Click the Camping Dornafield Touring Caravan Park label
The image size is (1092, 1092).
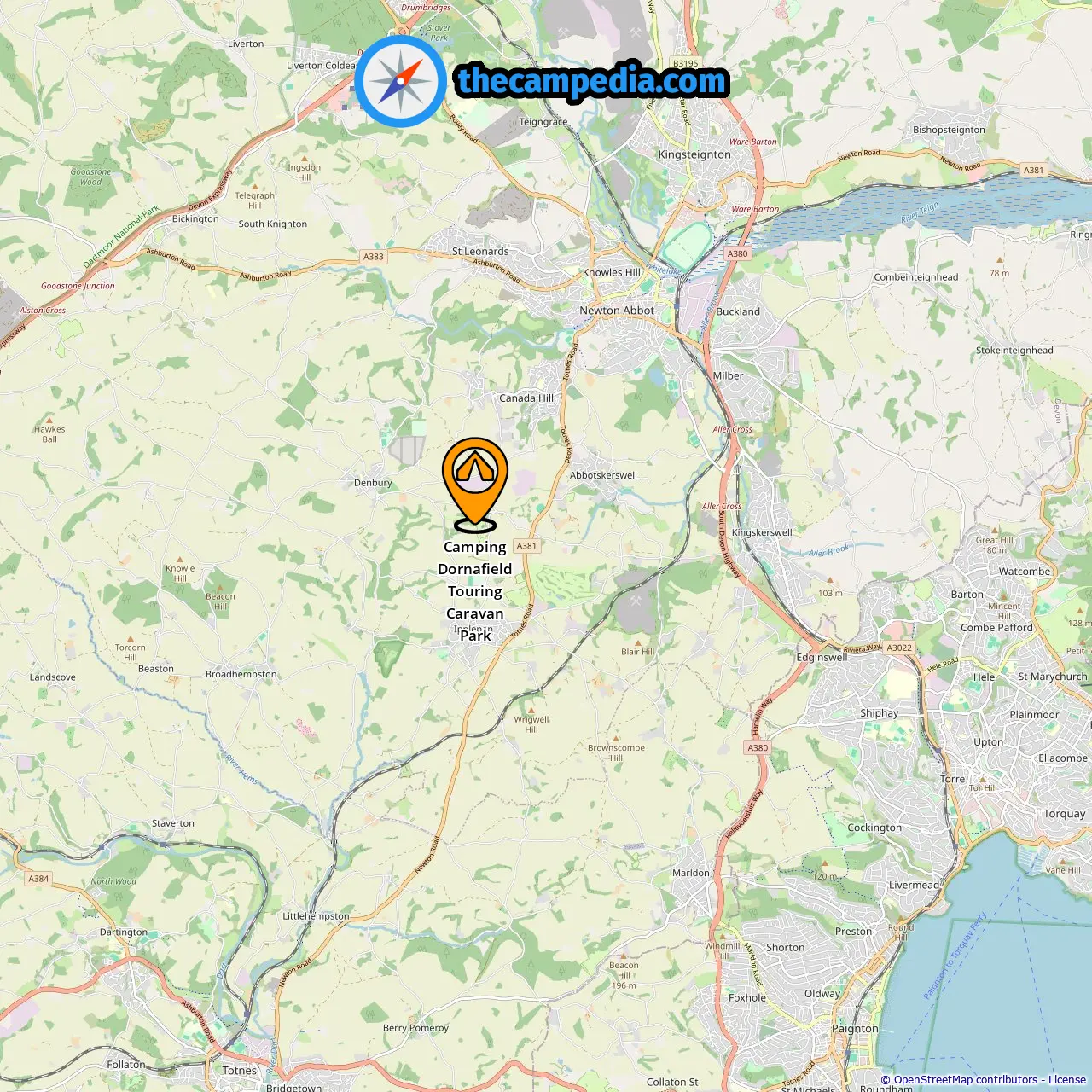pyautogui.click(x=475, y=591)
